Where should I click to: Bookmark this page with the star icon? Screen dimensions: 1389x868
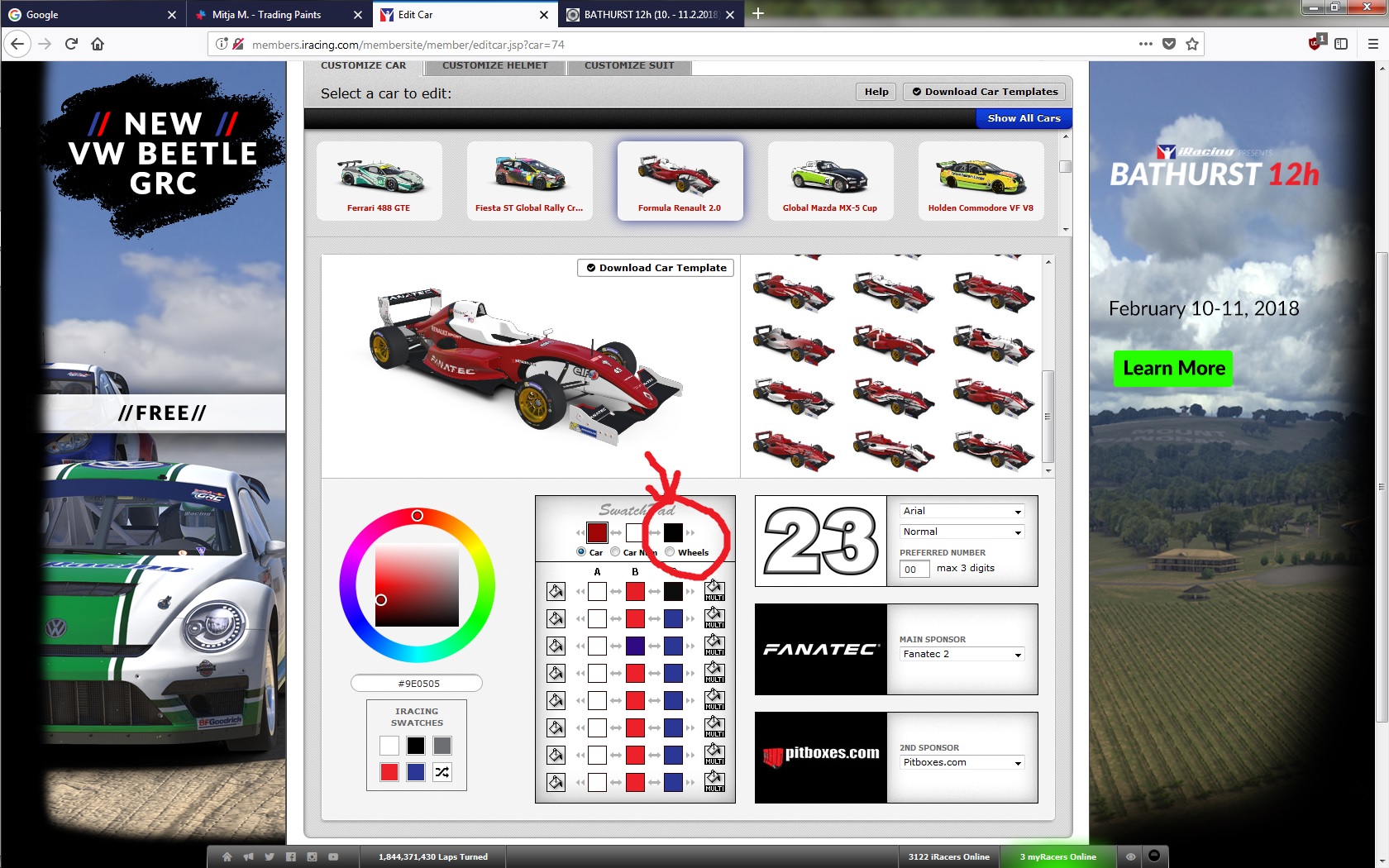pos(1191,44)
